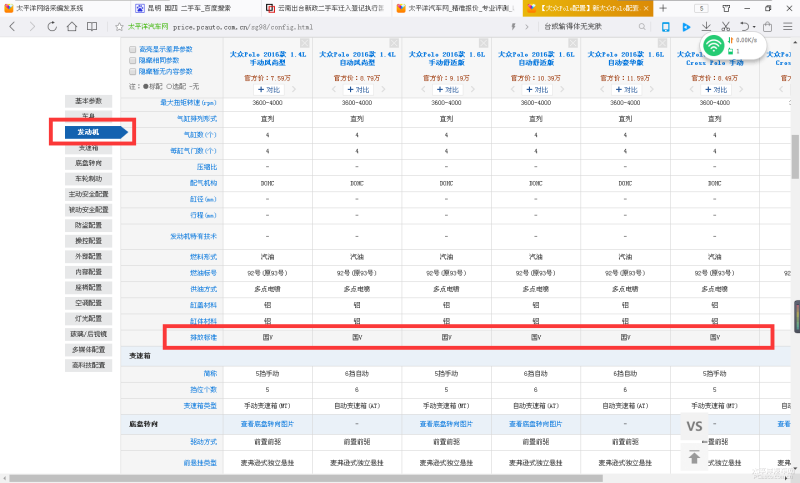Open the mobile phone icon in toolbar

click(665, 27)
